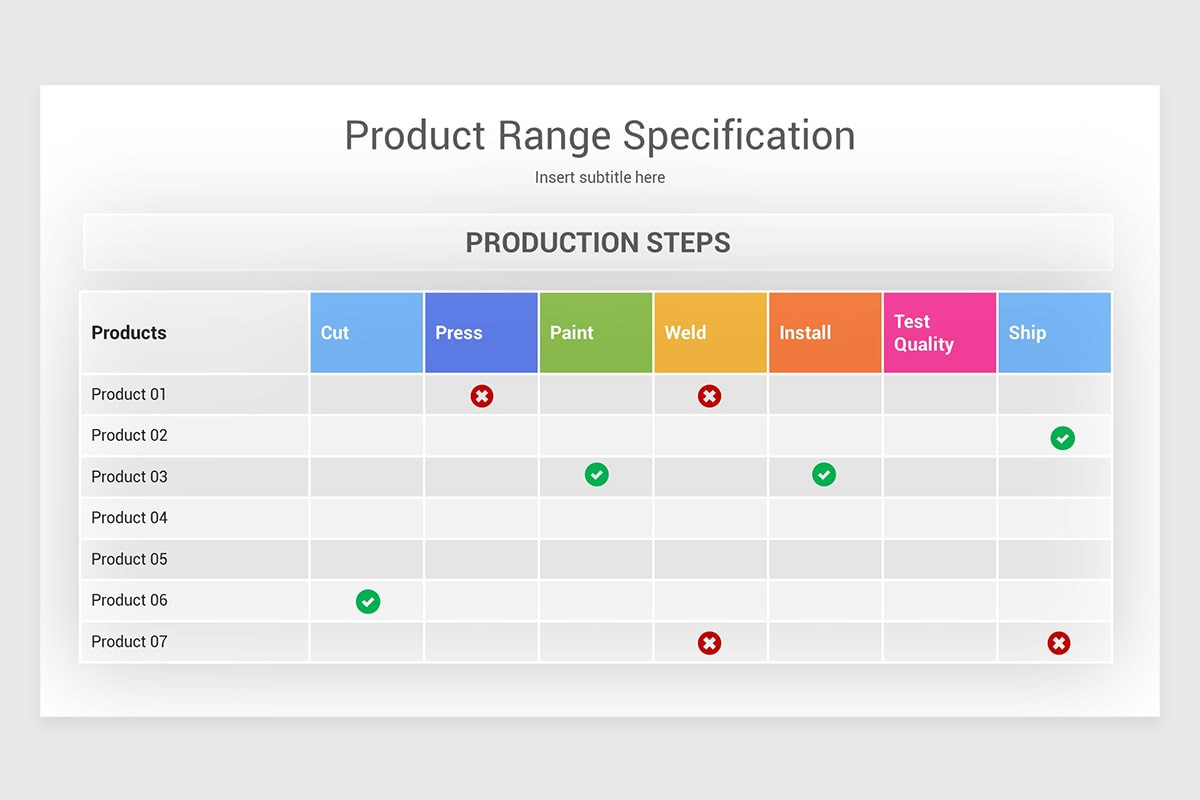Click the green check in Product 03 Paint cell
Viewport: 1200px width, 800px height.
pos(597,475)
